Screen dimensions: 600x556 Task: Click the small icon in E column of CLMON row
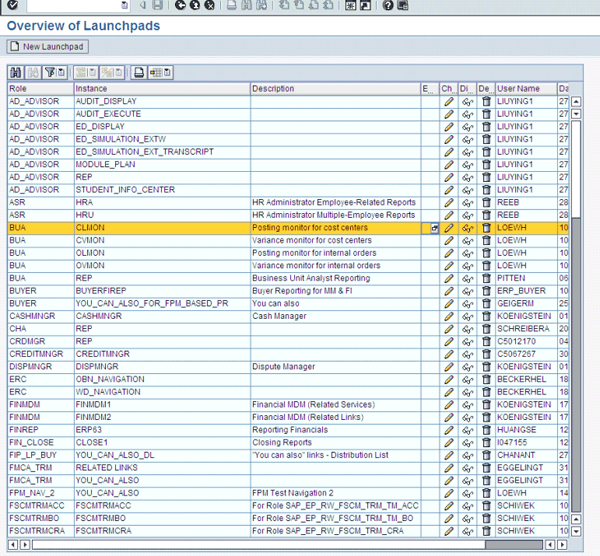click(x=433, y=228)
